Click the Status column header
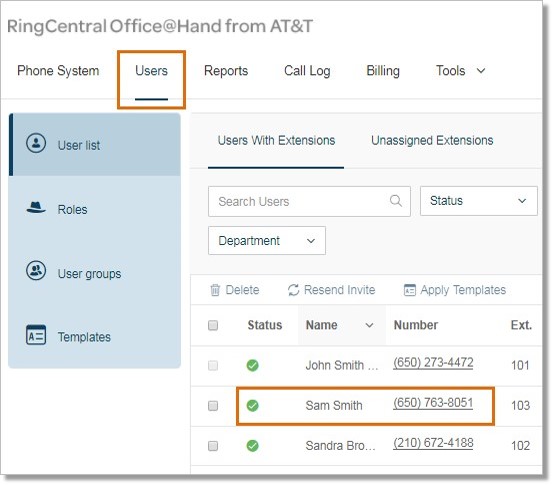The width and height of the screenshot is (553, 485). click(x=265, y=325)
